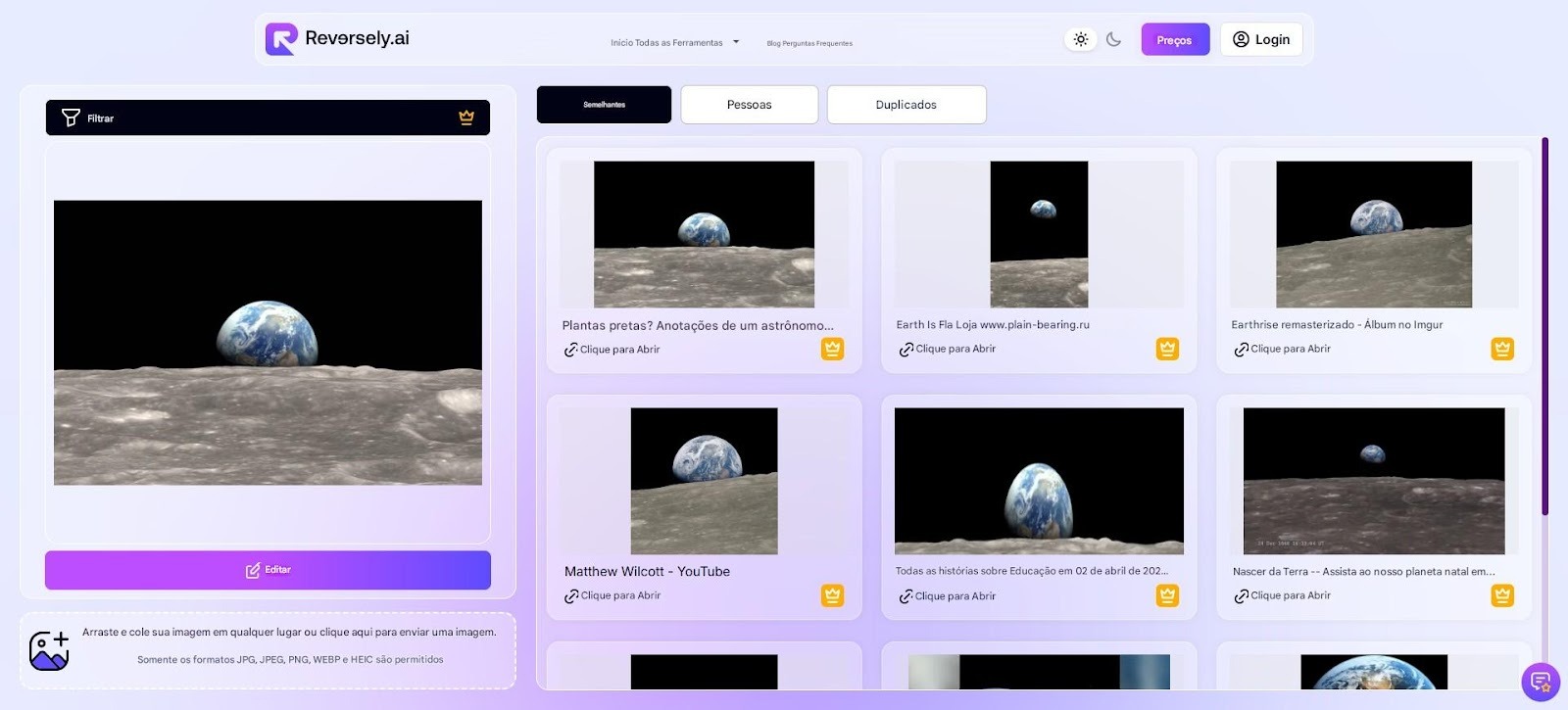Click 'Clique para Abrir' on Todas as histórias card

[x=955, y=595]
